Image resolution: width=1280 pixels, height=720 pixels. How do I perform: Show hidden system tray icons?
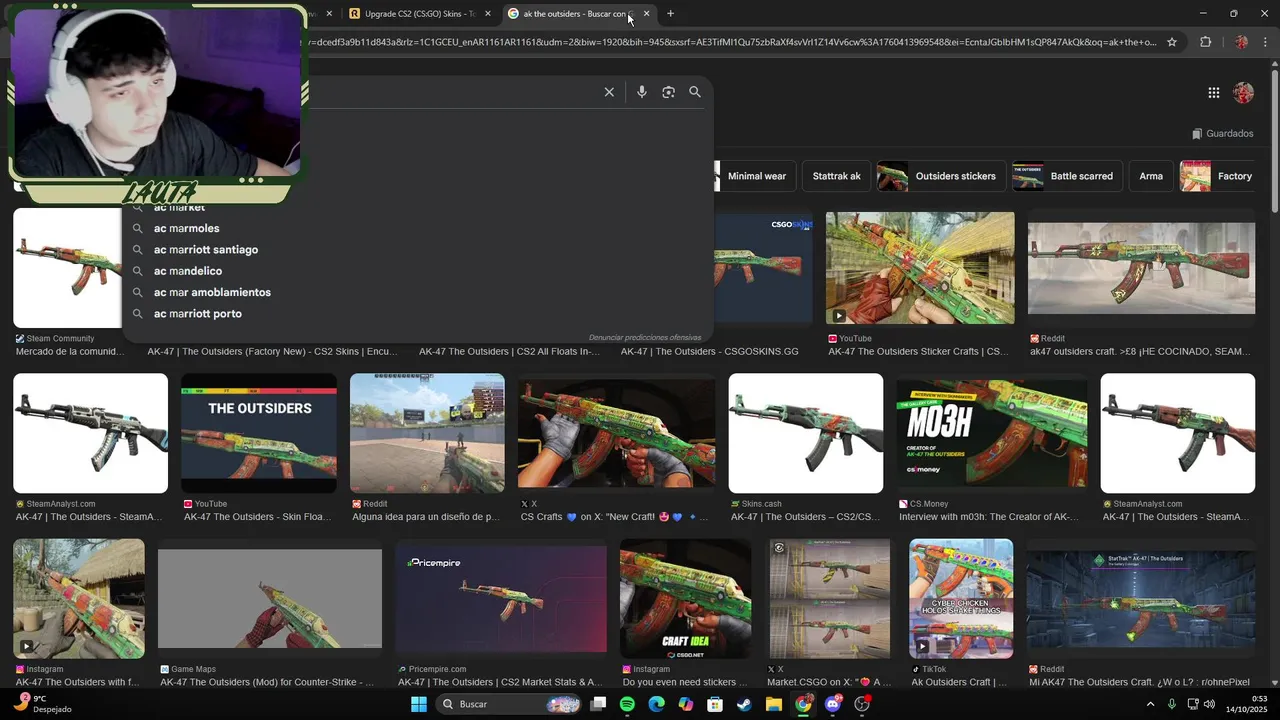point(1150,704)
